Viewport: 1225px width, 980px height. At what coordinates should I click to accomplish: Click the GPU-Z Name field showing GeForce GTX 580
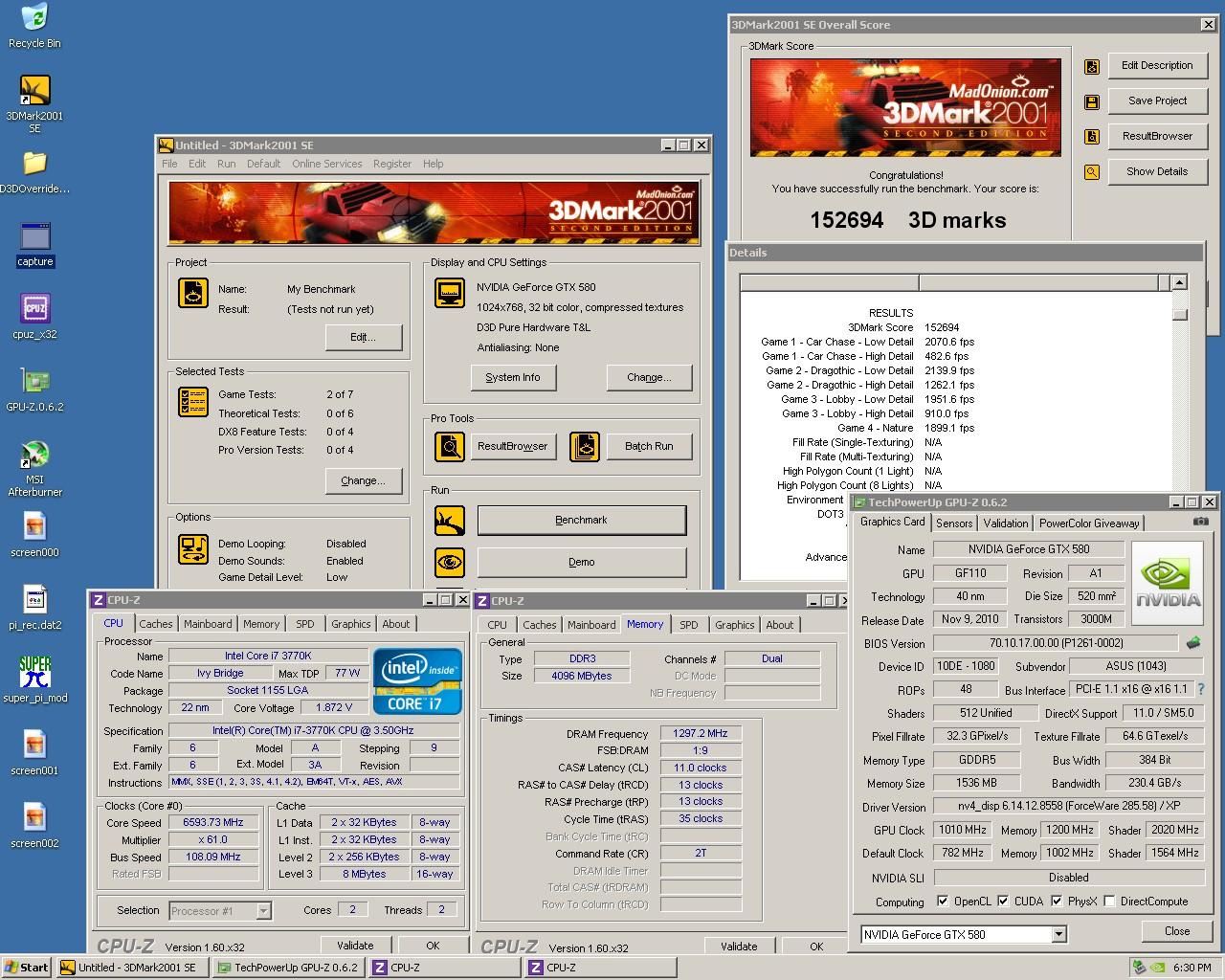point(1028,549)
